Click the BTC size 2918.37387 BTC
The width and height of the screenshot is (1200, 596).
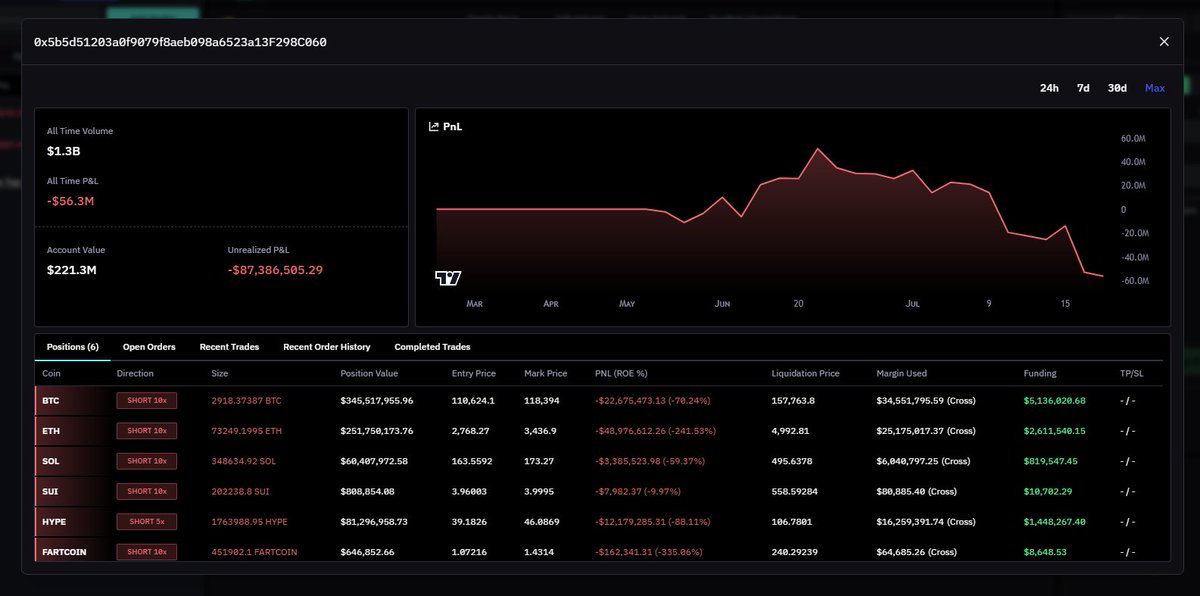point(247,401)
